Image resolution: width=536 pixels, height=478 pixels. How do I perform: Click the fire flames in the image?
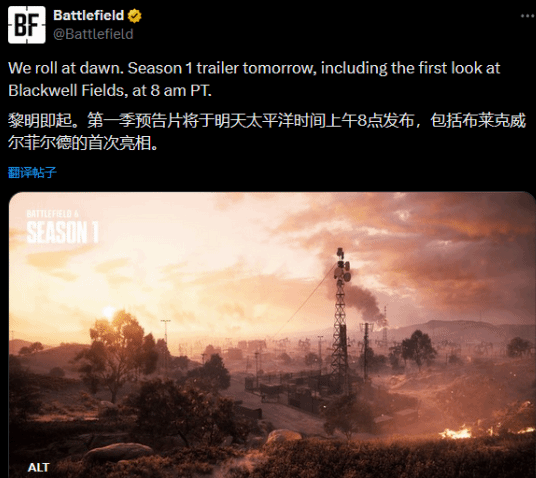click(x=456, y=434)
